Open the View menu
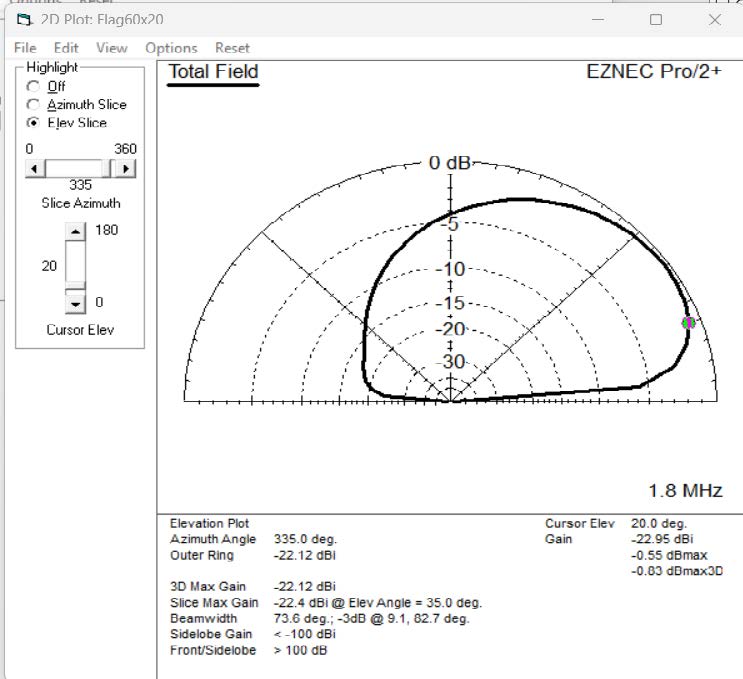Screen dimensions: 743x679 pyautogui.click(x=111, y=47)
